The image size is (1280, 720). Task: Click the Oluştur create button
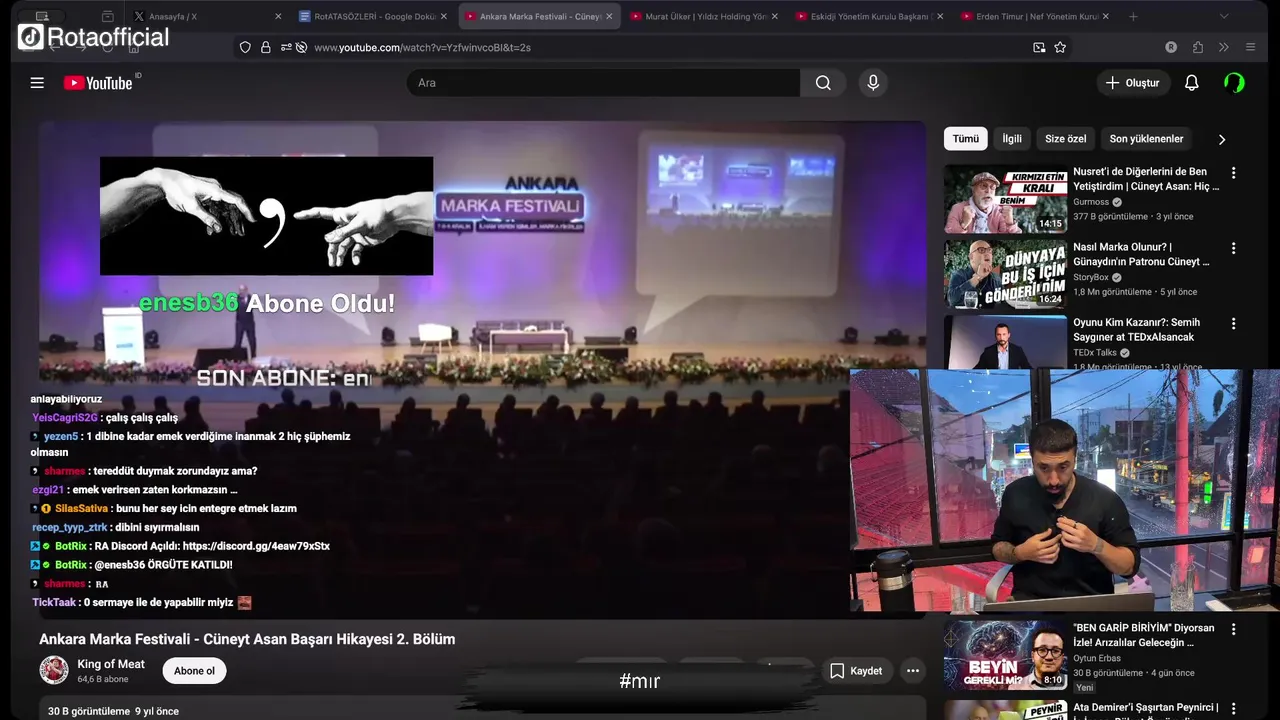click(1133, 83)
